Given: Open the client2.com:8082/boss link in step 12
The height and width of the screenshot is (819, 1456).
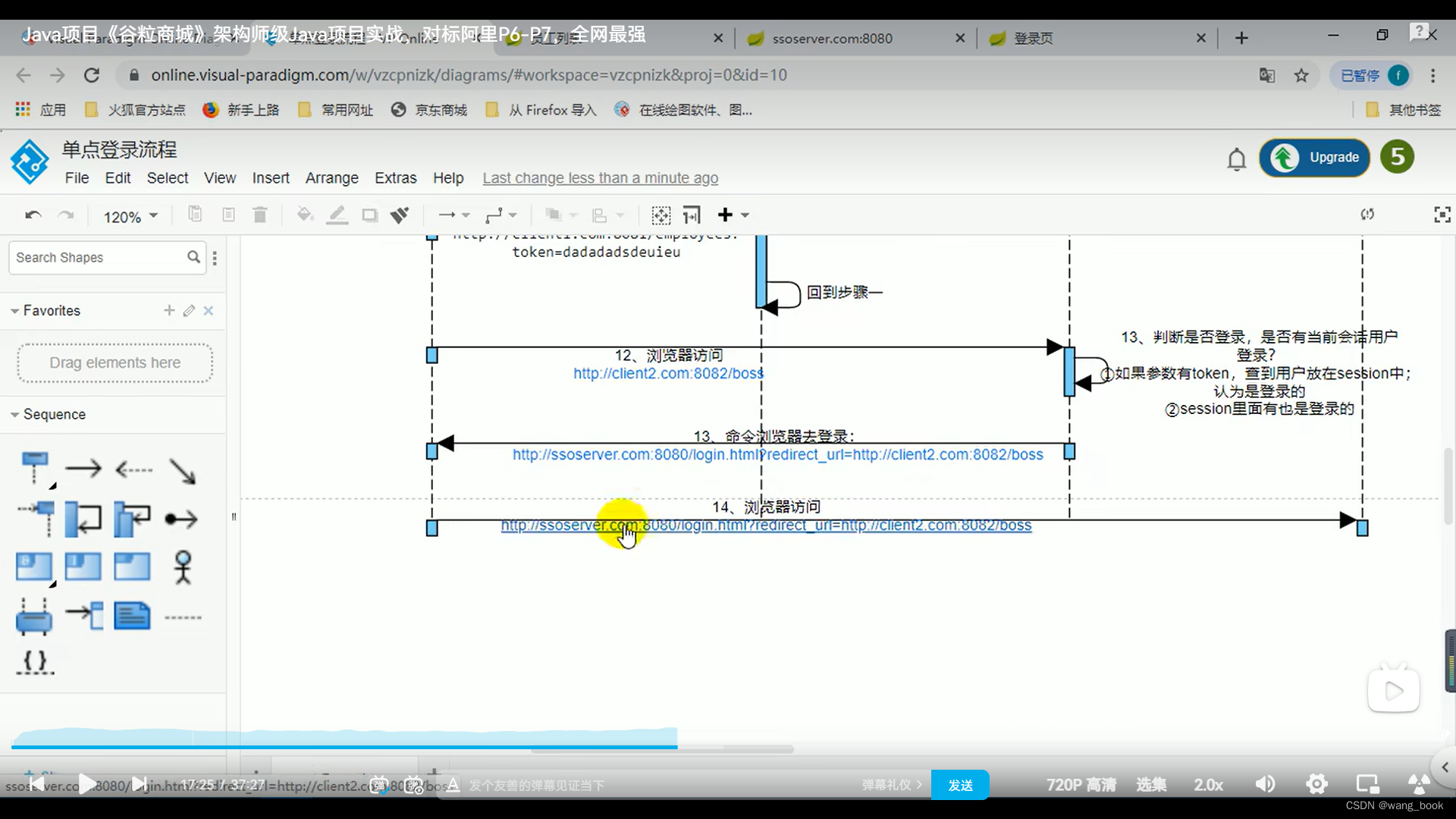Looking at the screenshot, I should [668, 373].
